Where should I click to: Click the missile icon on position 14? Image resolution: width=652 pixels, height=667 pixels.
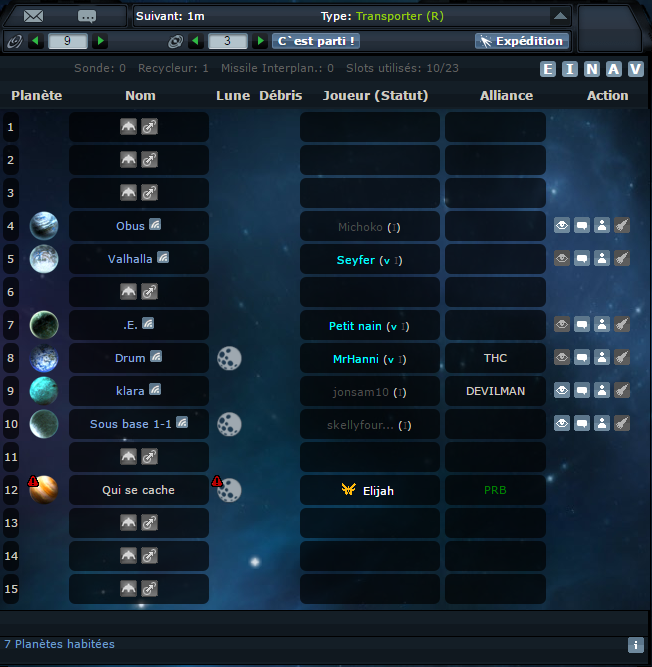pos(149,556)
